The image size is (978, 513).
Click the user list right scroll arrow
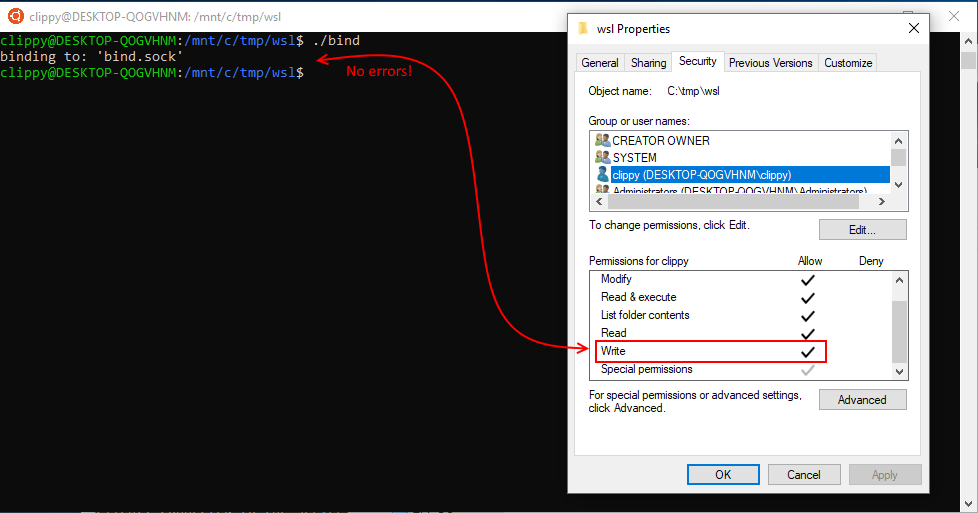click(881, 202)
